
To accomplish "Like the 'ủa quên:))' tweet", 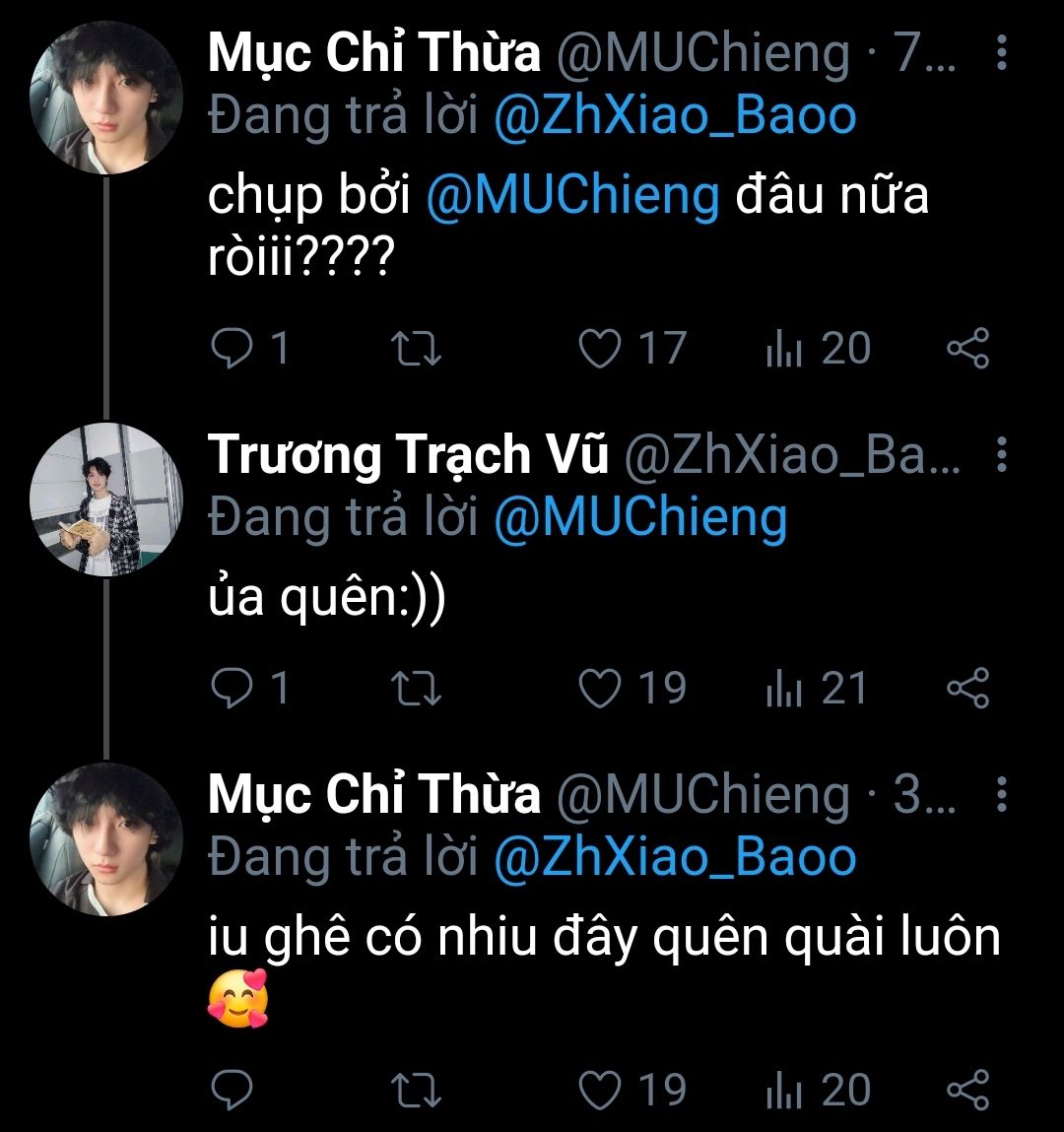I will click(599, 689).
